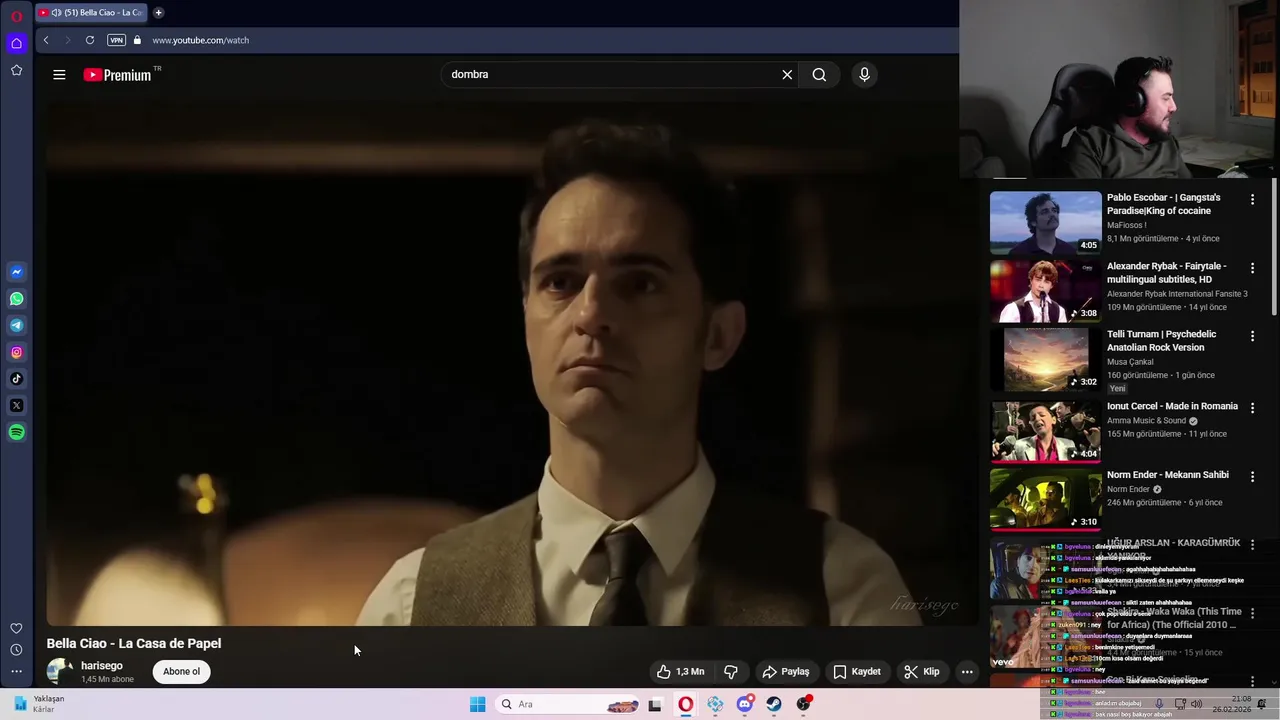Clear the search text with X
The height and width of the screenshot is (720, 1280).
tap(787, 75)
